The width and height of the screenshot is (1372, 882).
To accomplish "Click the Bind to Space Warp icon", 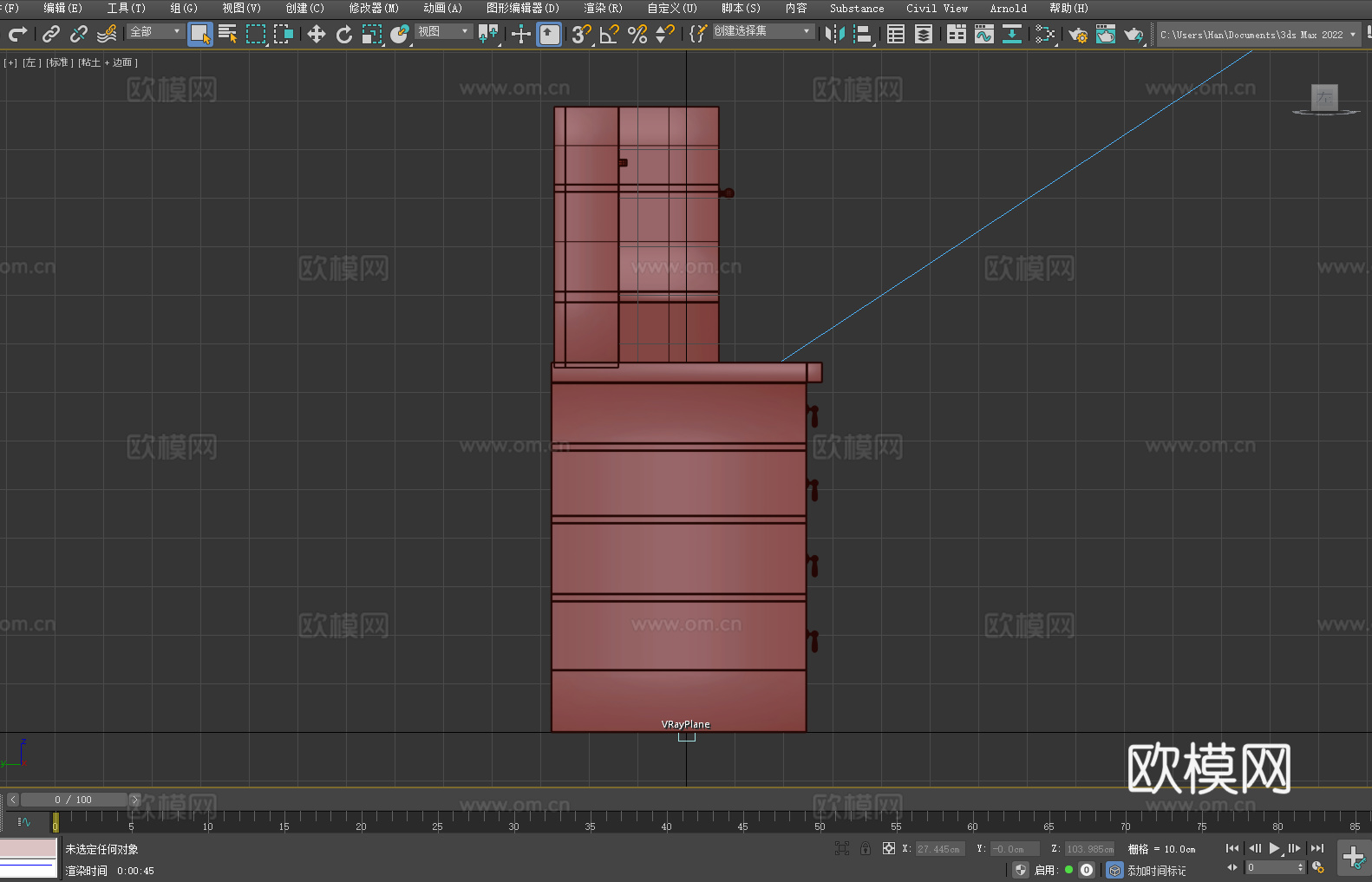I will 107,34.
